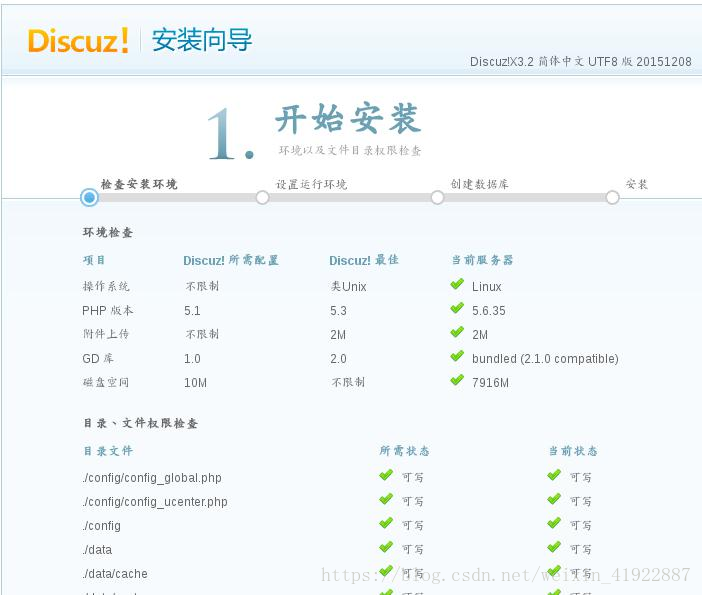Click the 创建数据库 step circle
This screenshot has height=595, width=702.
pyautogui.click(x=437, y=197)
